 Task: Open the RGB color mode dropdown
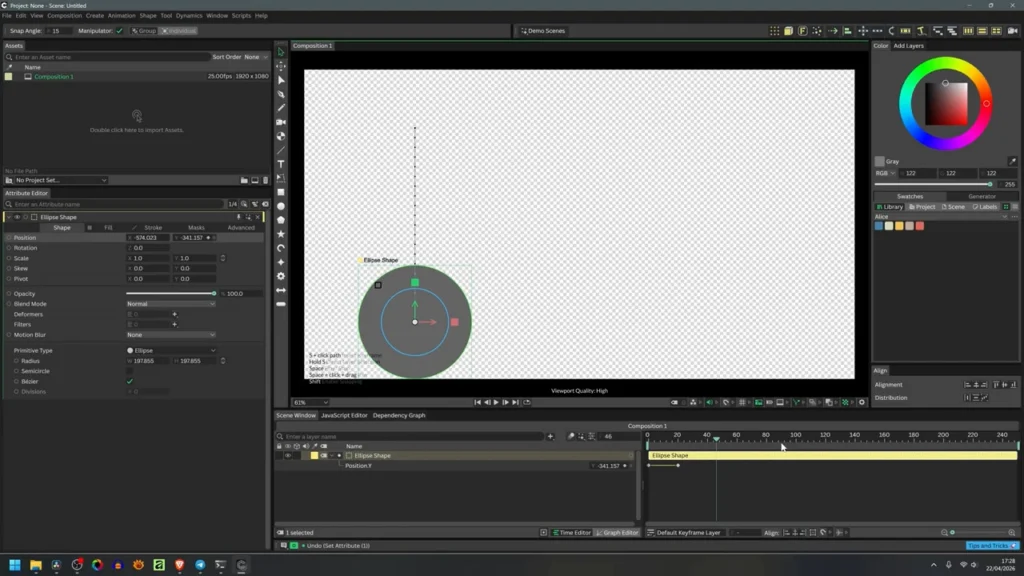(x=886, y=173)
